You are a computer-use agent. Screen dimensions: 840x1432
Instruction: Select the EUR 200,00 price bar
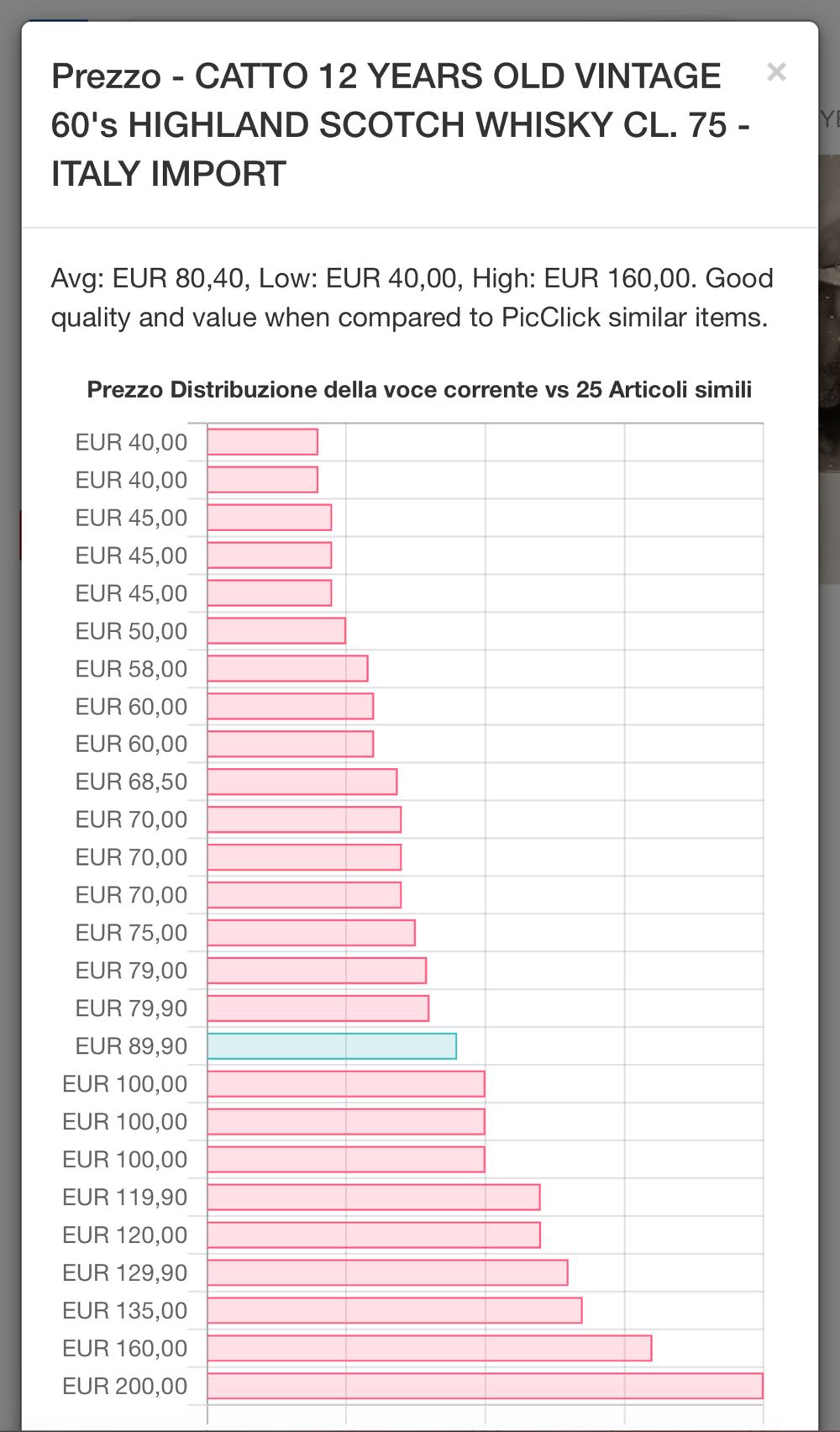click(485, 1386)
